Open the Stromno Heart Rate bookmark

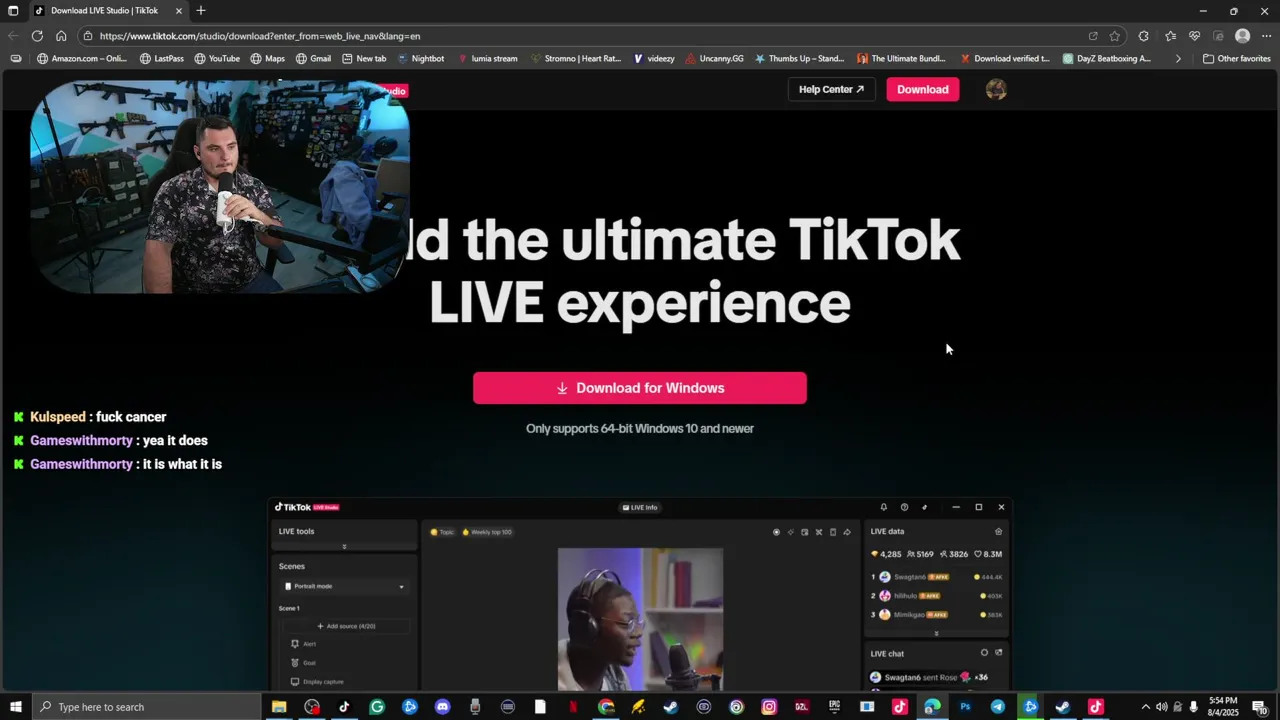[575, 59]
